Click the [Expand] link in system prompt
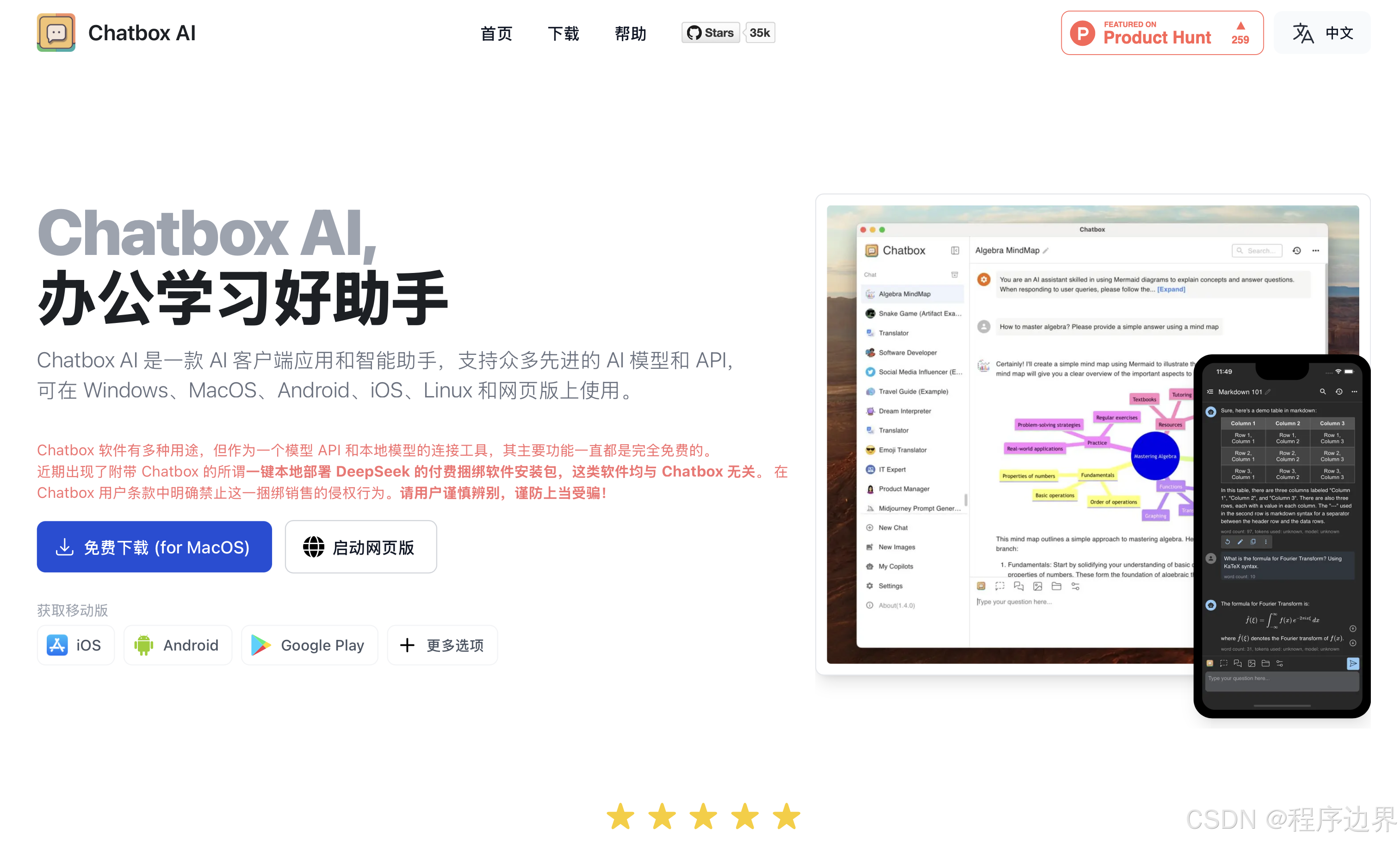 [x=1171, y=289]
